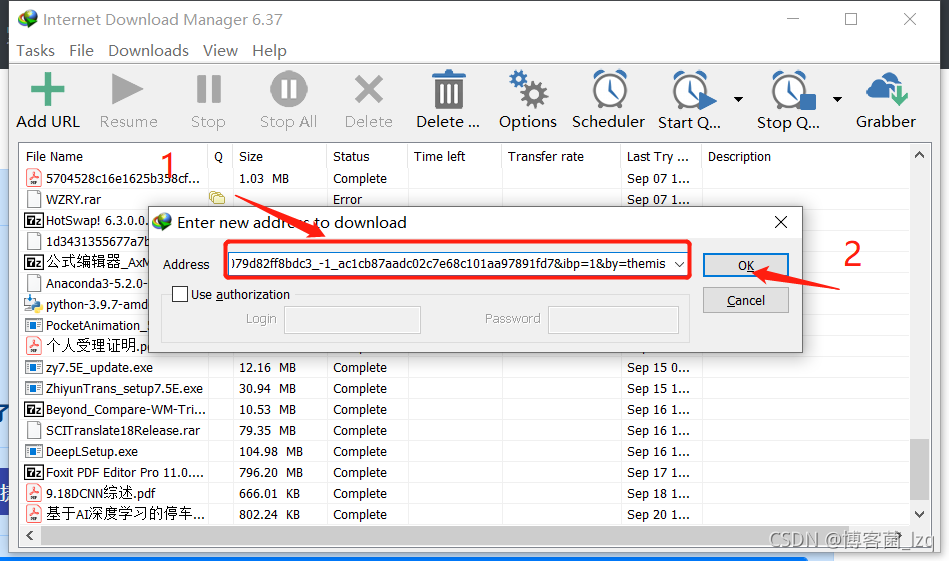This screenshot has width=949, height=561.
Task: Click the Stop All toolbar icon
Action: coord(288,90)
